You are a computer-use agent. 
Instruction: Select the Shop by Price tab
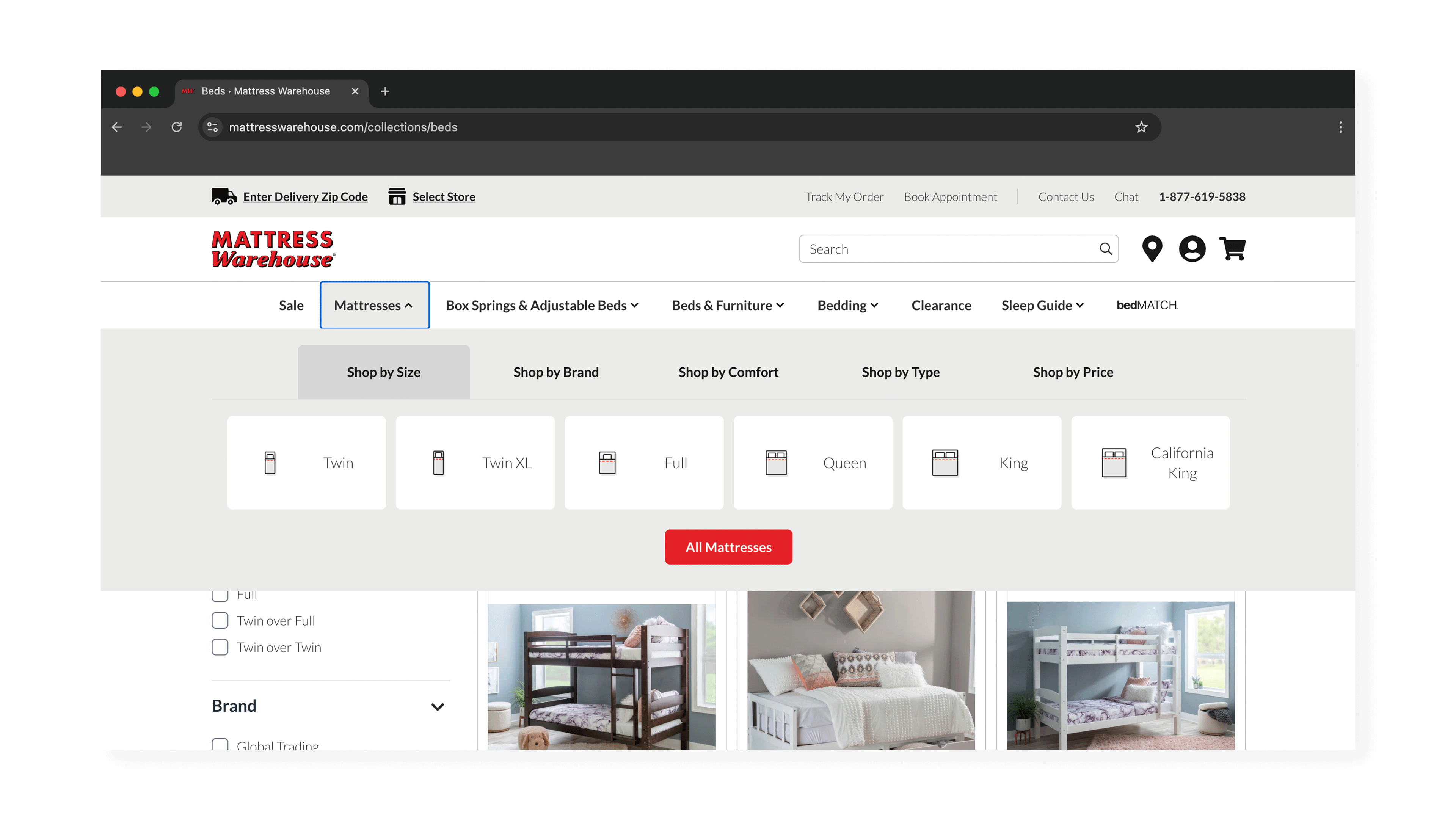point(1072,372)
